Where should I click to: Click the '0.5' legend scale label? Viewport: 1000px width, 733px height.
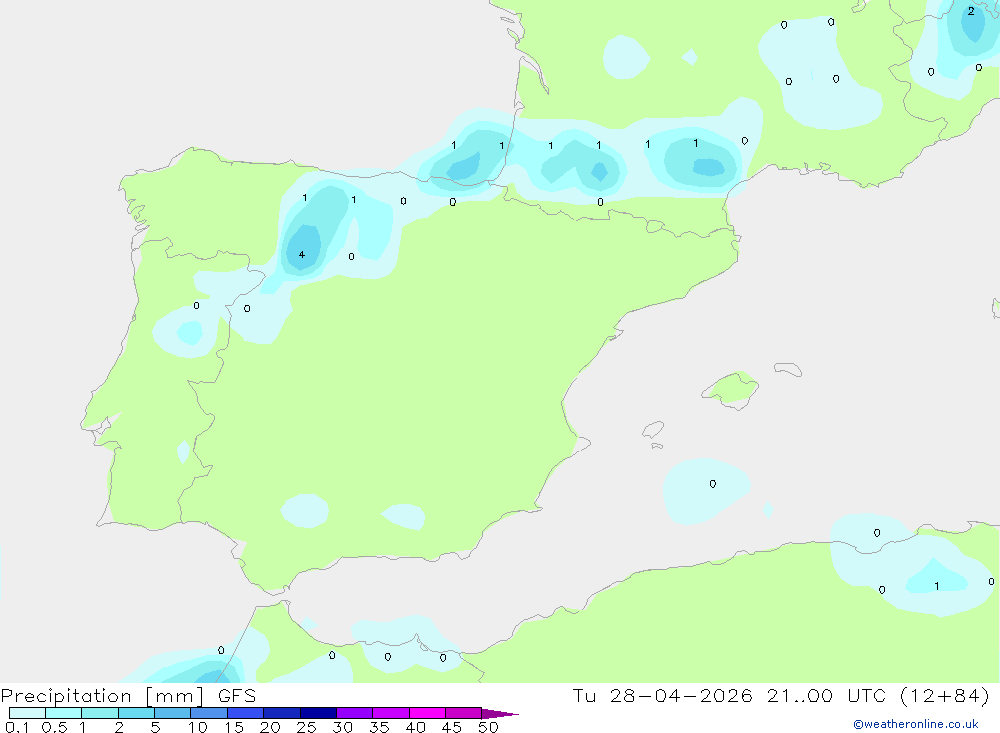click(x=54, y=727)
